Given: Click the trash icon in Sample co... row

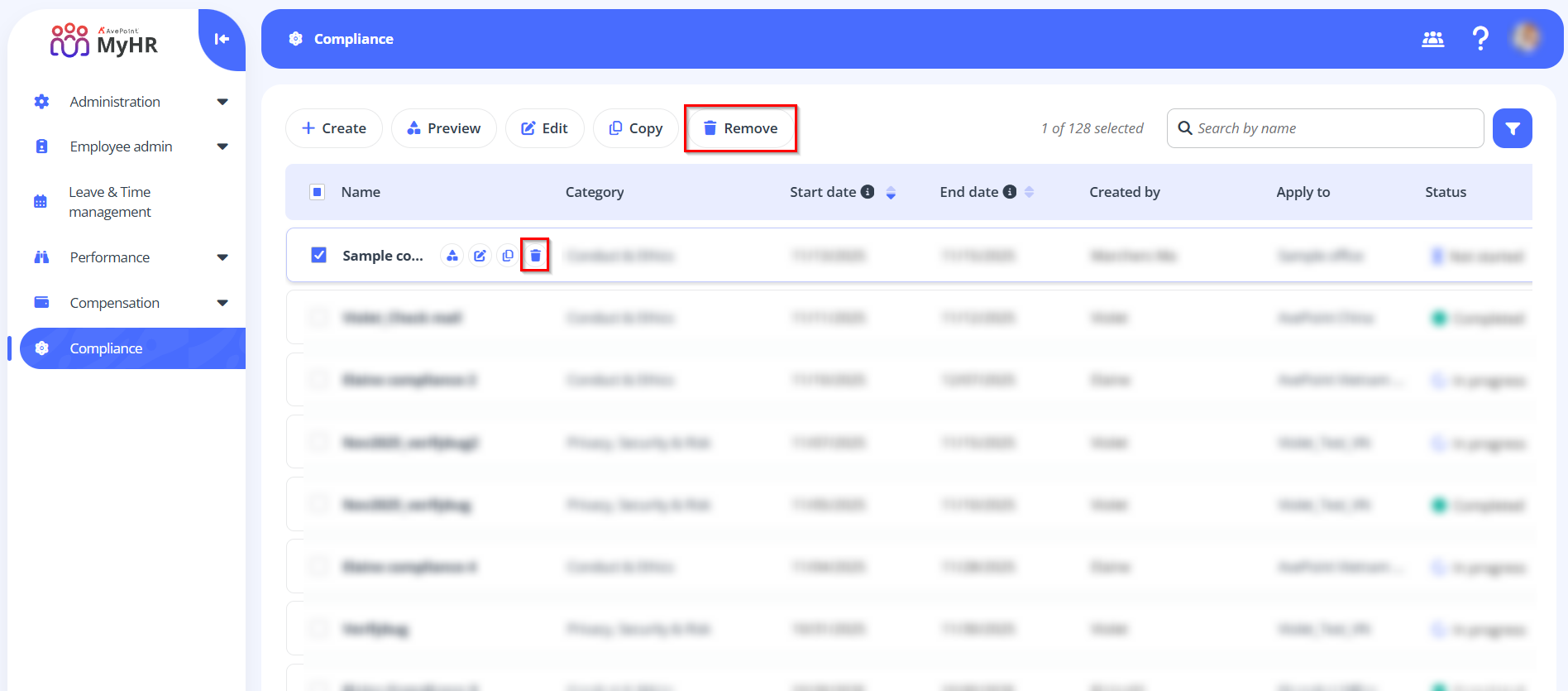Looking at the screenshot, I should pos(535,256).
